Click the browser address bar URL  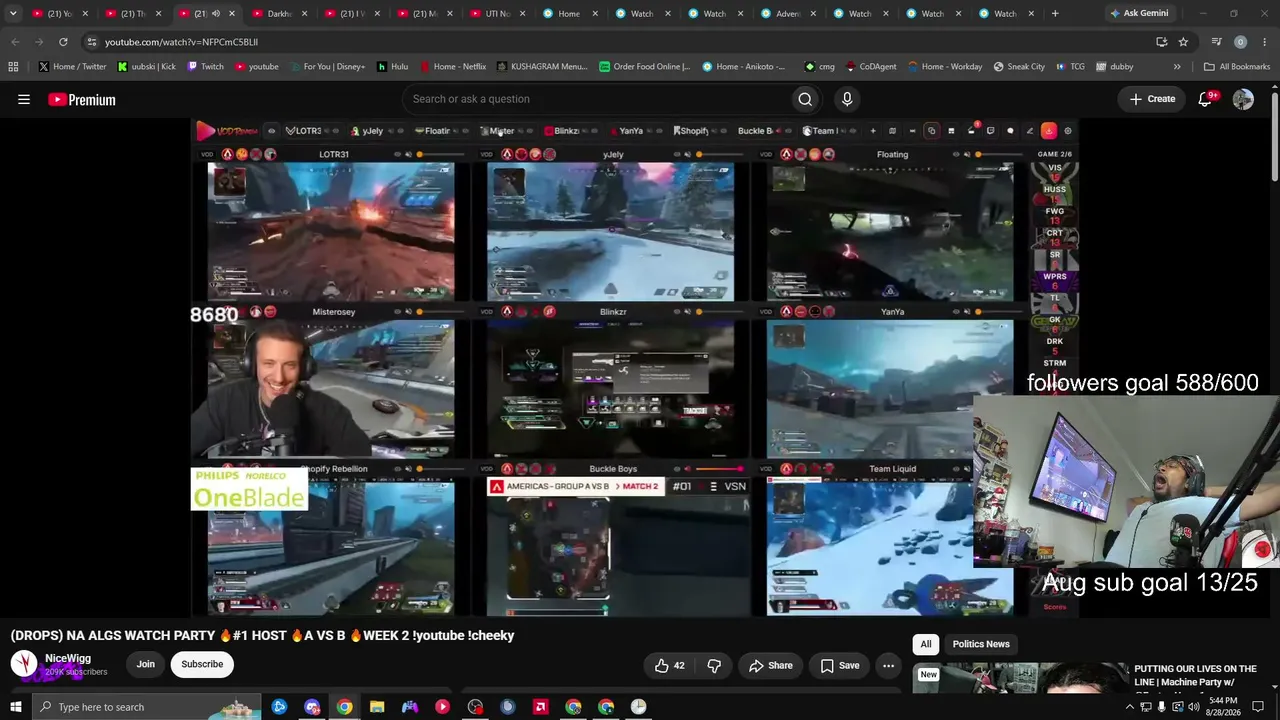point(181,42)
